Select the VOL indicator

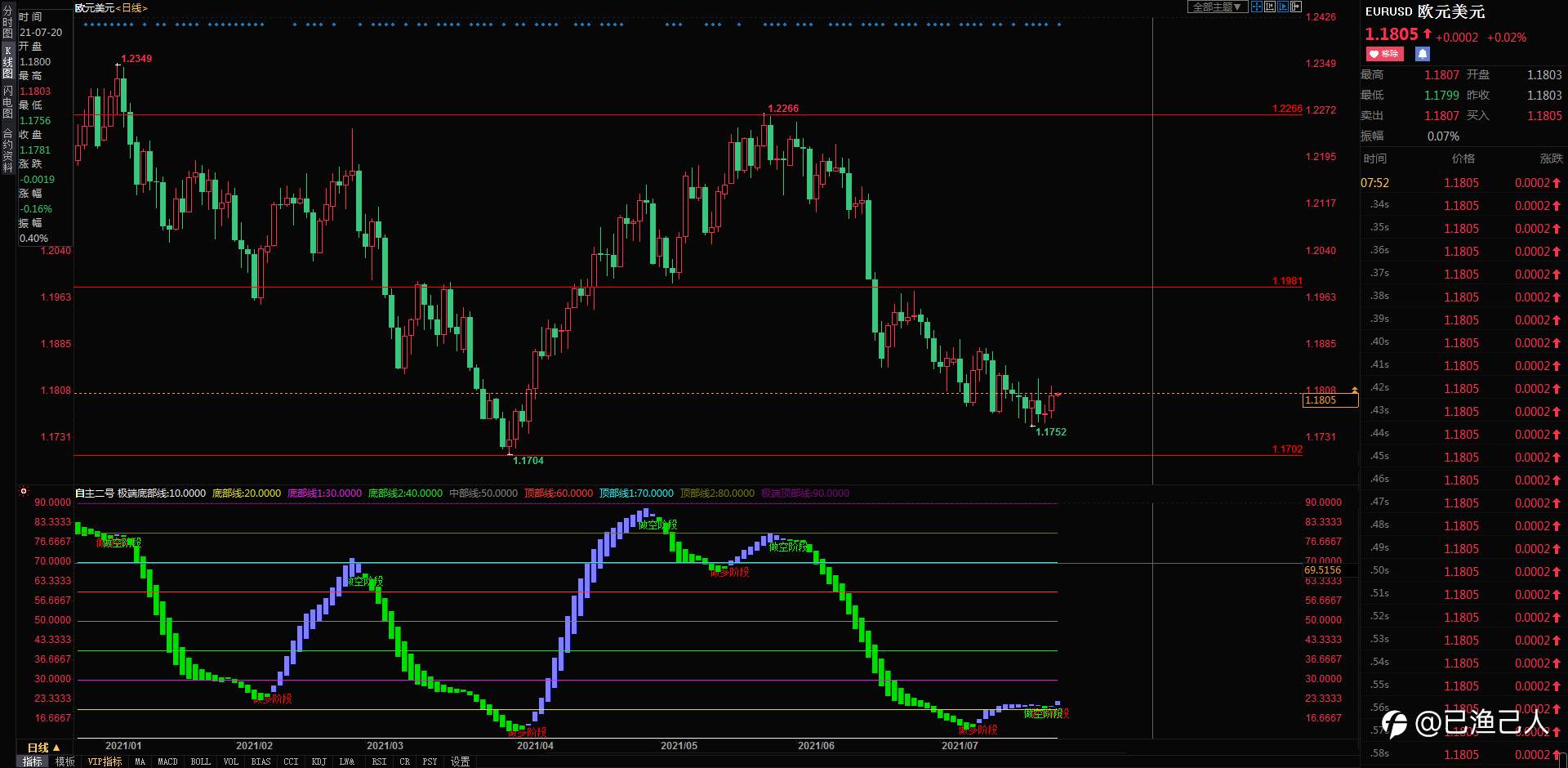coord(231,761)
